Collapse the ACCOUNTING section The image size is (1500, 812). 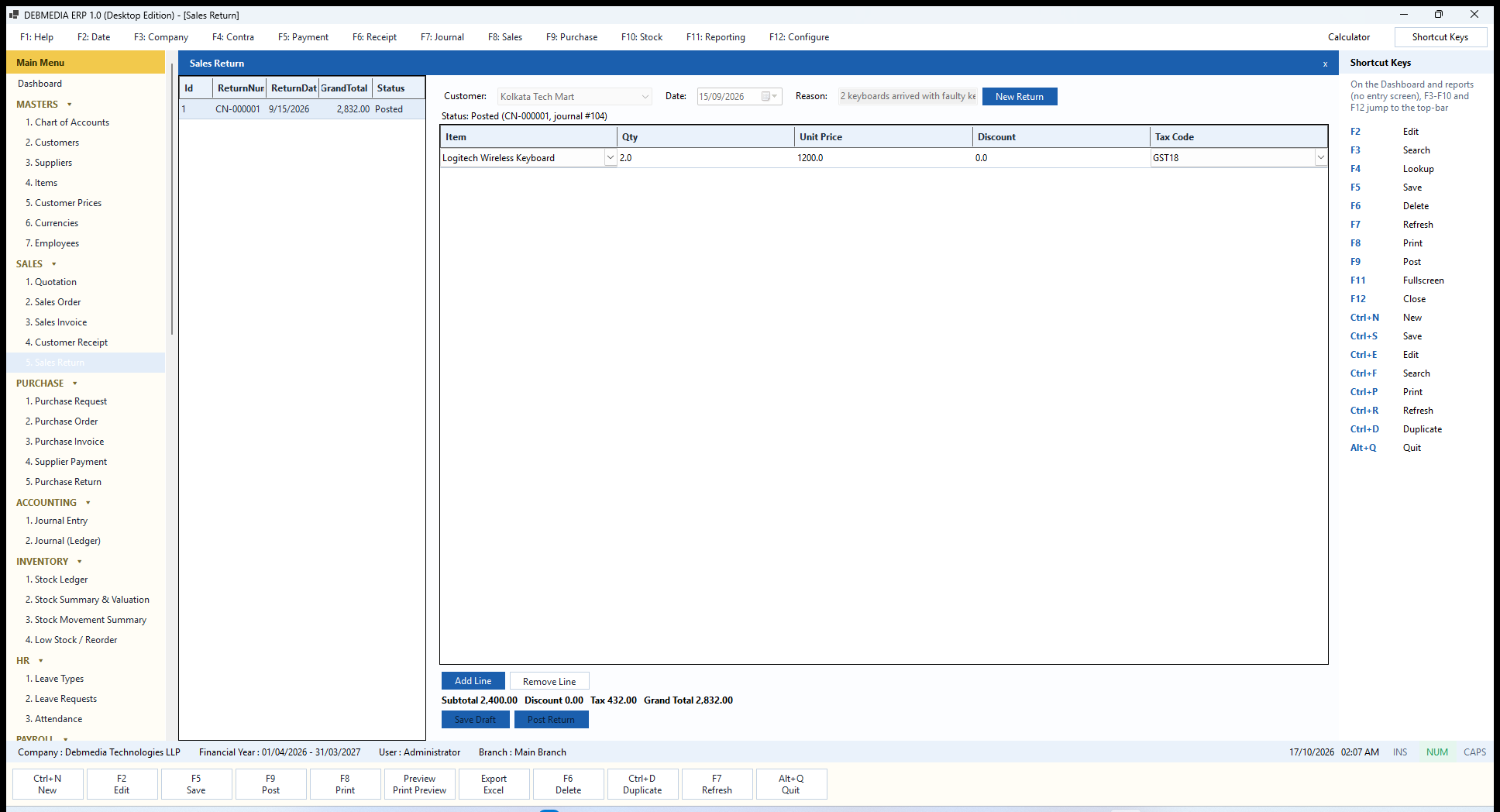click(88, 503)
